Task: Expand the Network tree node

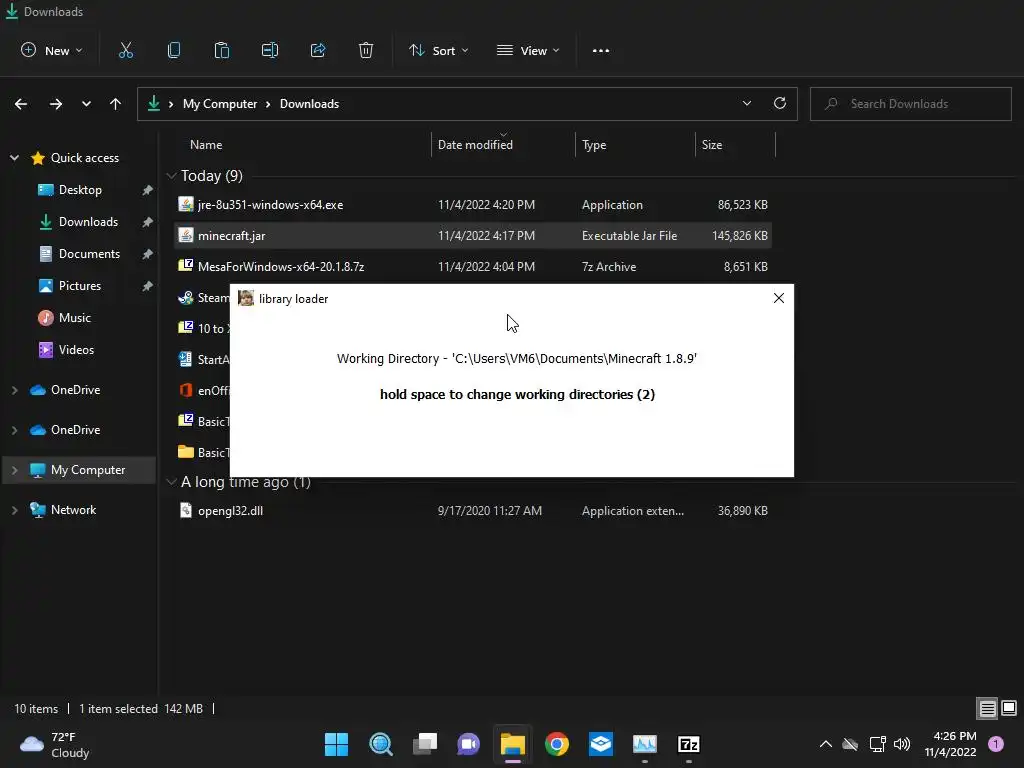Action: point(14,510)
